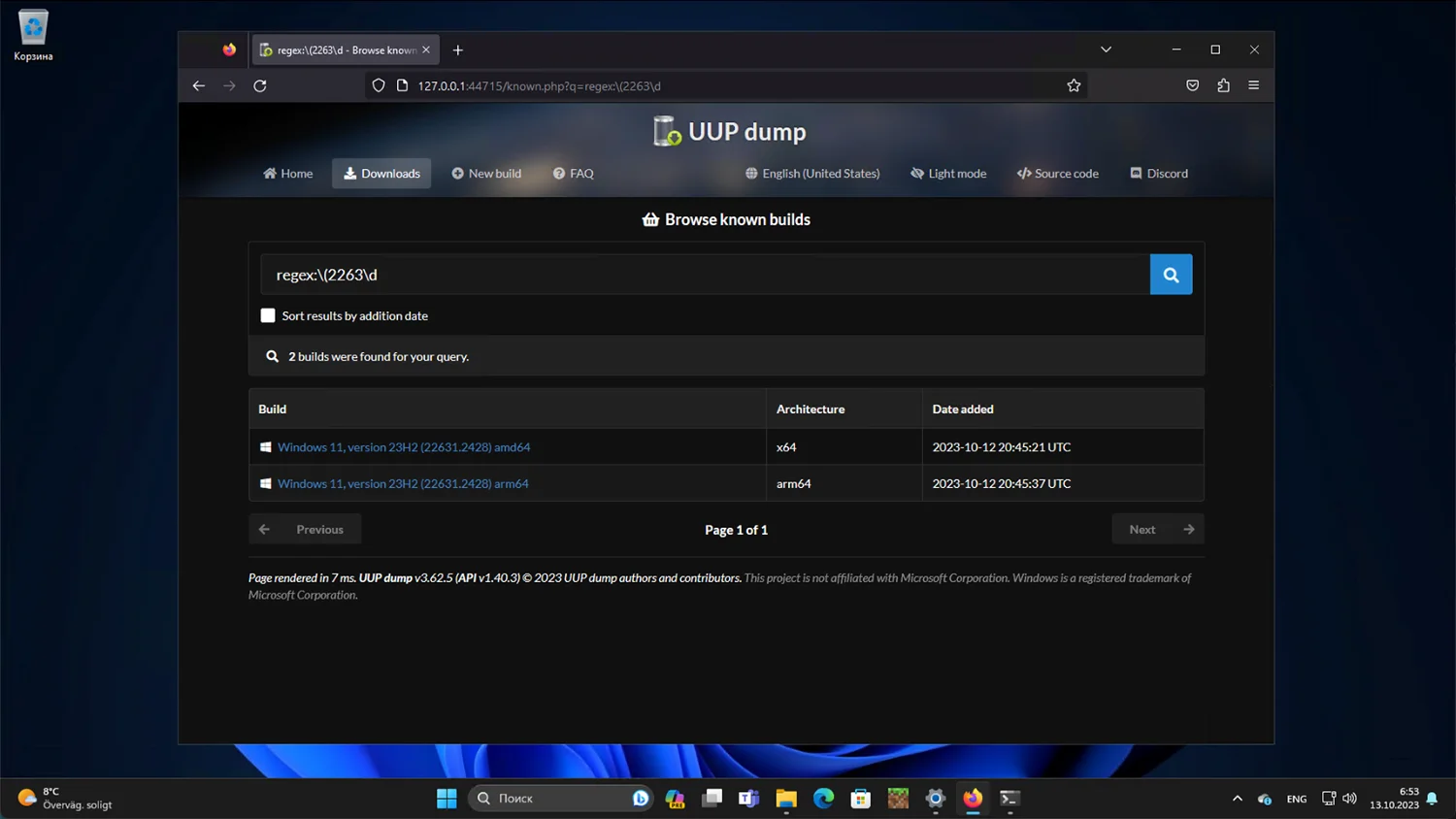Expand the list all tabs chevron
This screenshot has width=1456, height=819.
point(1106,49)
